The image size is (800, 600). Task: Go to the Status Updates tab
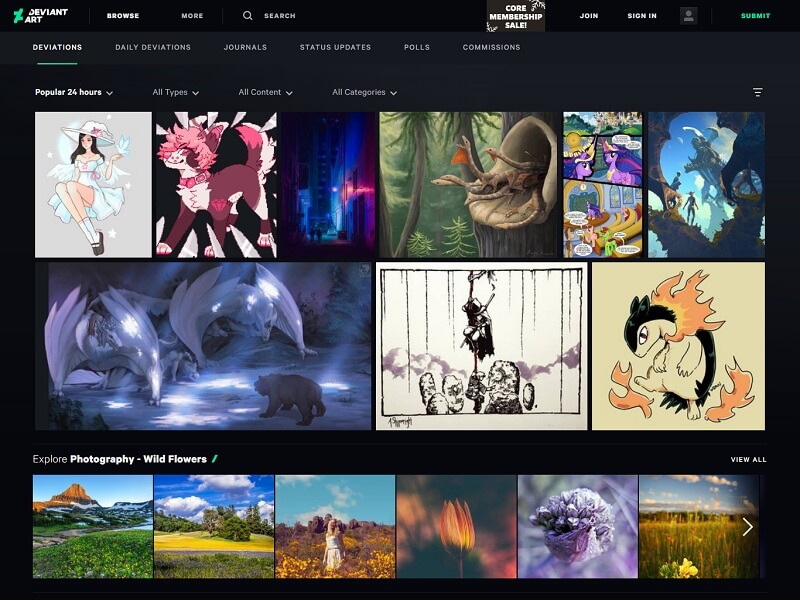[x=335, y=47]
